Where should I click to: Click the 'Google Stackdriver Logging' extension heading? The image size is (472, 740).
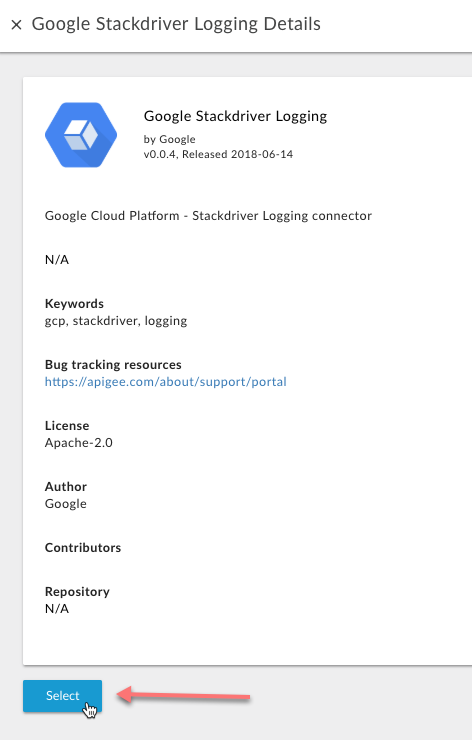235,116
